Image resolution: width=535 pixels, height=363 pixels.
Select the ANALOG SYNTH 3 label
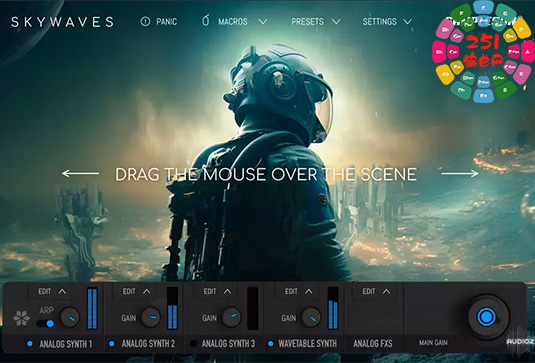click(228, 344)
